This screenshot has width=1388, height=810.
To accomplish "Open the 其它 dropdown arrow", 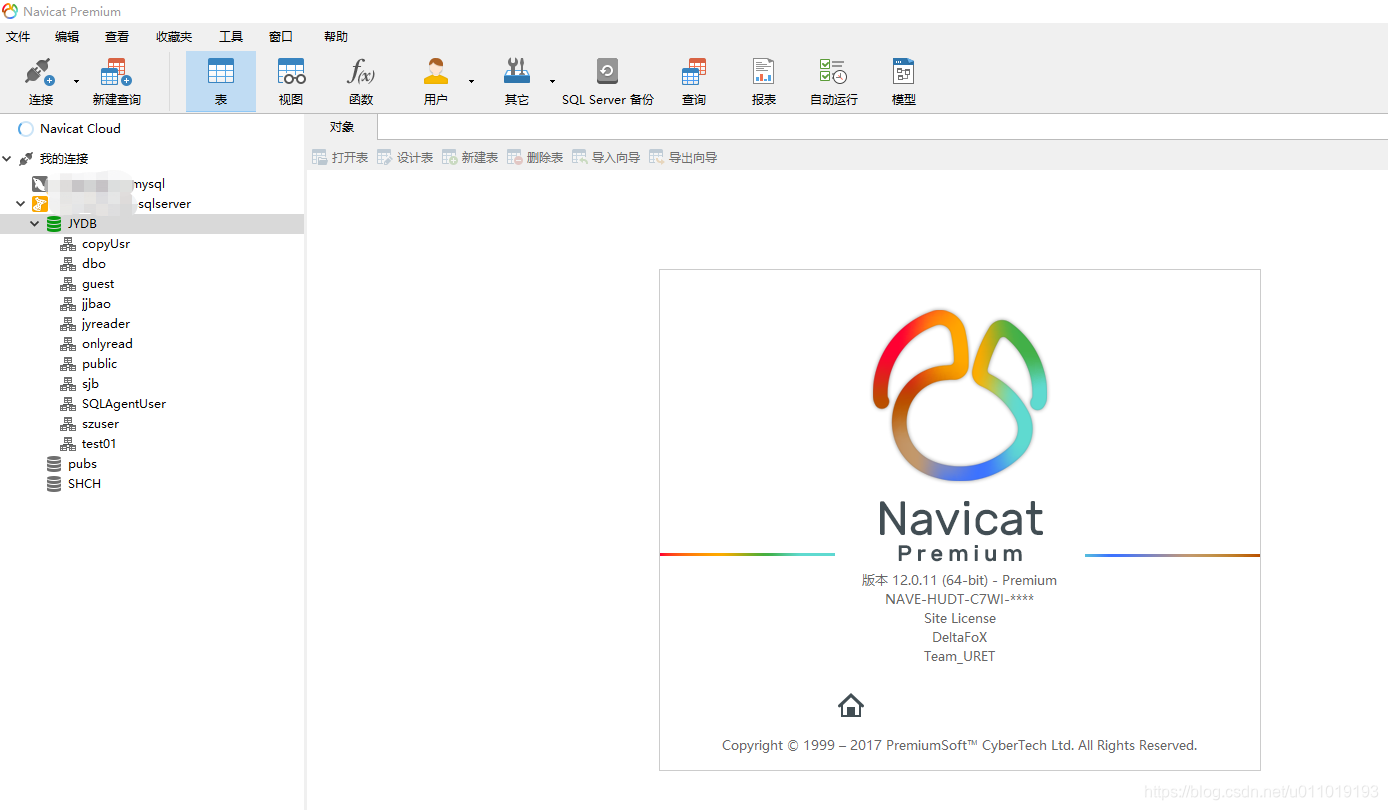I will click(552, 81).
